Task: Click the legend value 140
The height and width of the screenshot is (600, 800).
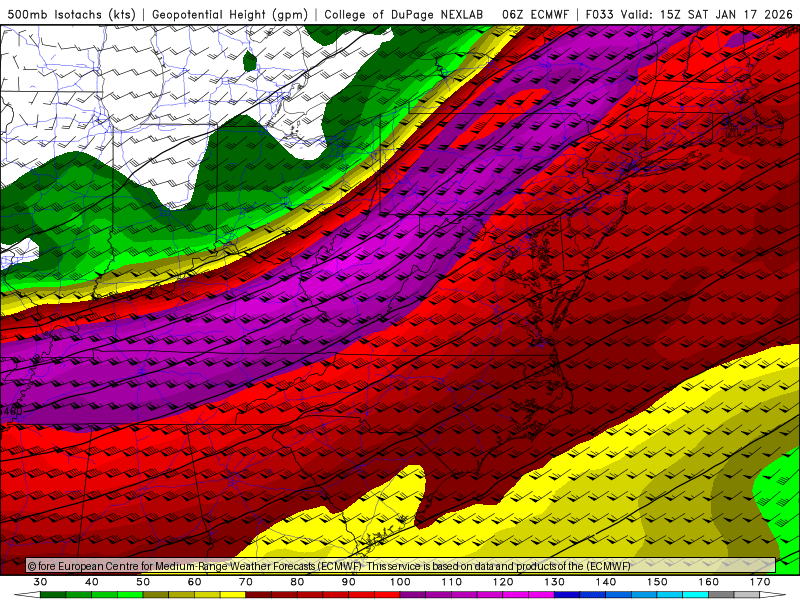Action: tap(606, 582)
